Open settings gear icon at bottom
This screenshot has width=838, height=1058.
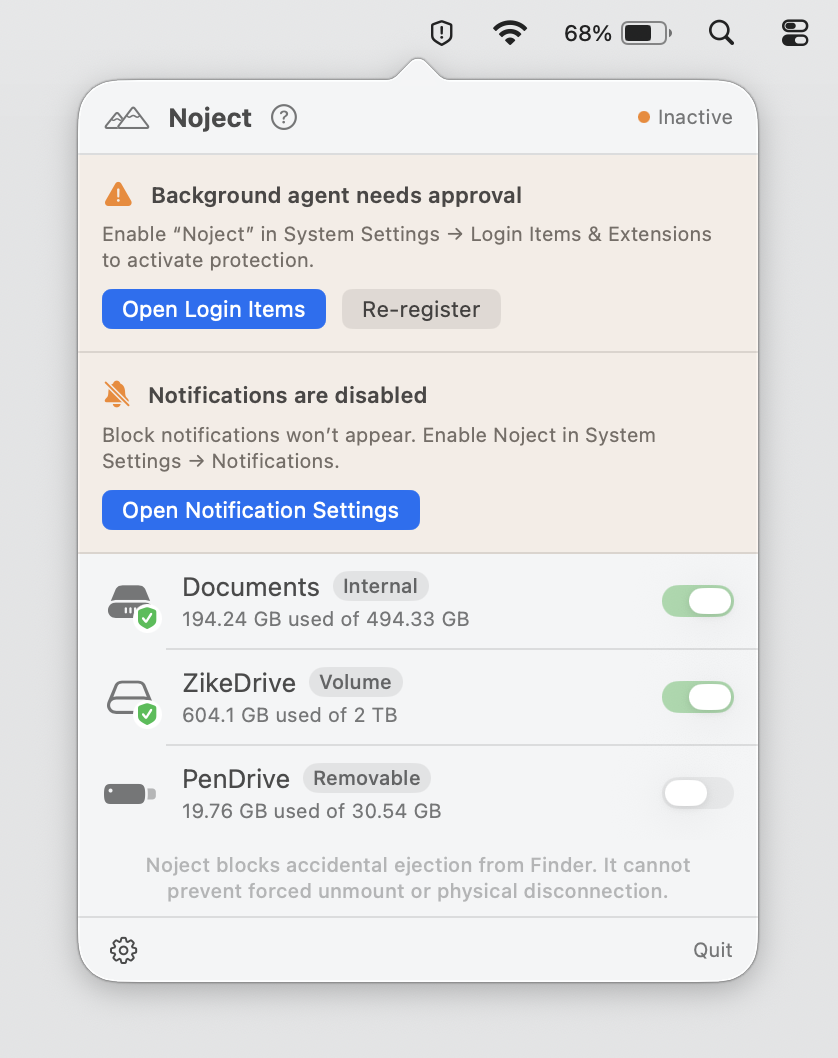pyautogui.click(x=123, y=950)
